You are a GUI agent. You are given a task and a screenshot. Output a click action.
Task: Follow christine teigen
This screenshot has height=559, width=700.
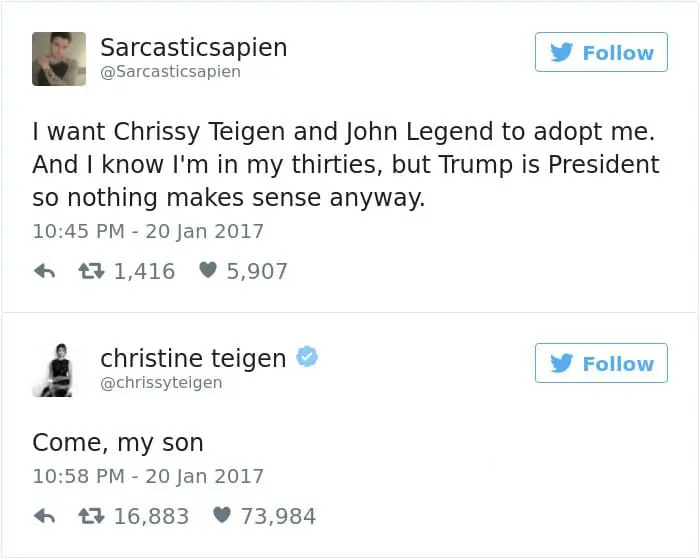[601, 363]
